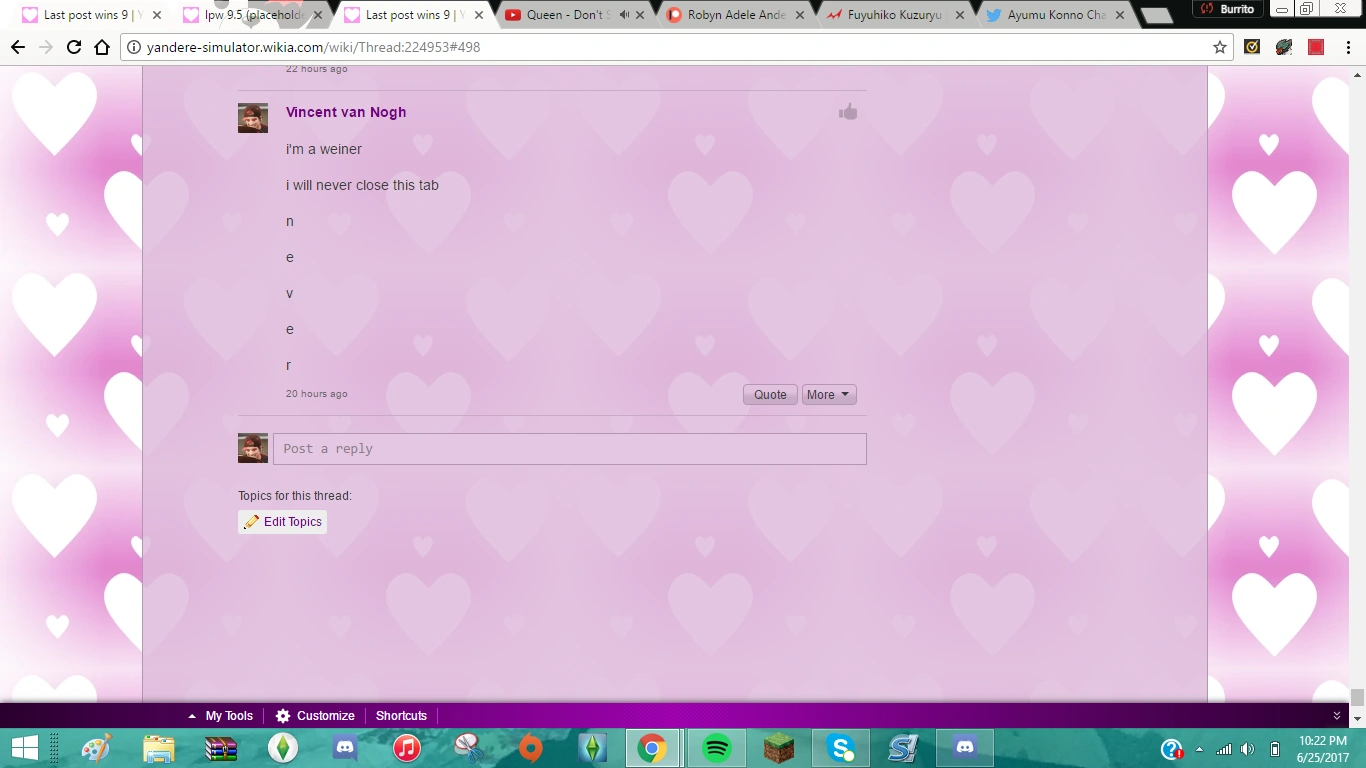This screenshot has height=768, width=1366.
Task: Go to the browser home page icon
Action: tap(102, 47)
